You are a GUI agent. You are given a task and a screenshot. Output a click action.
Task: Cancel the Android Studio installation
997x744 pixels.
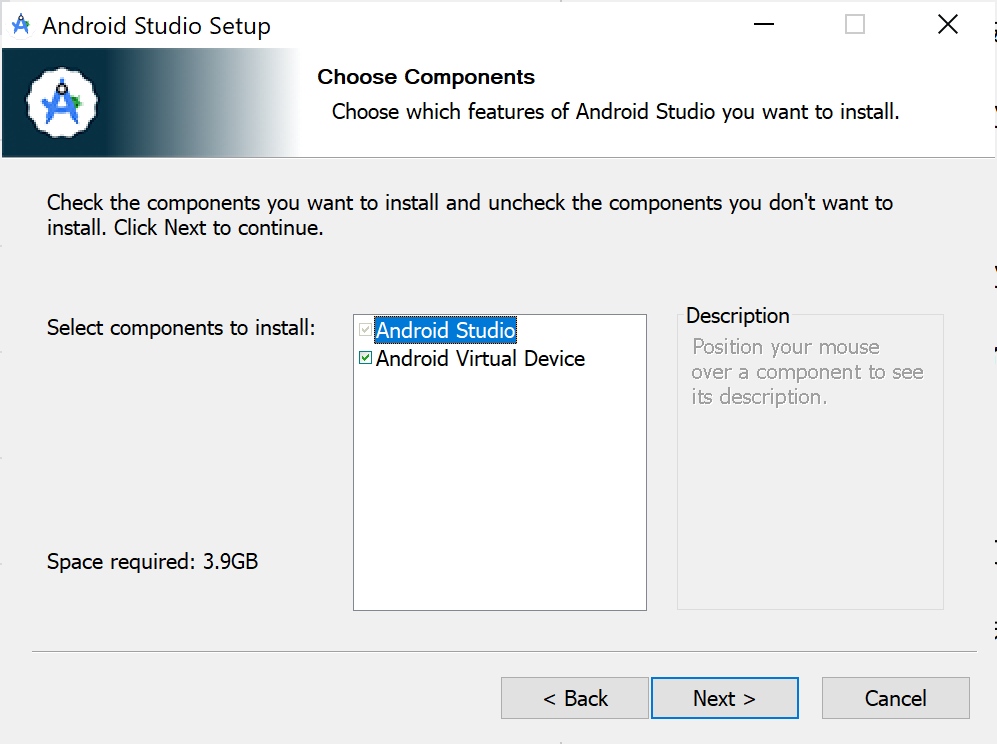(x=895, y=698)
